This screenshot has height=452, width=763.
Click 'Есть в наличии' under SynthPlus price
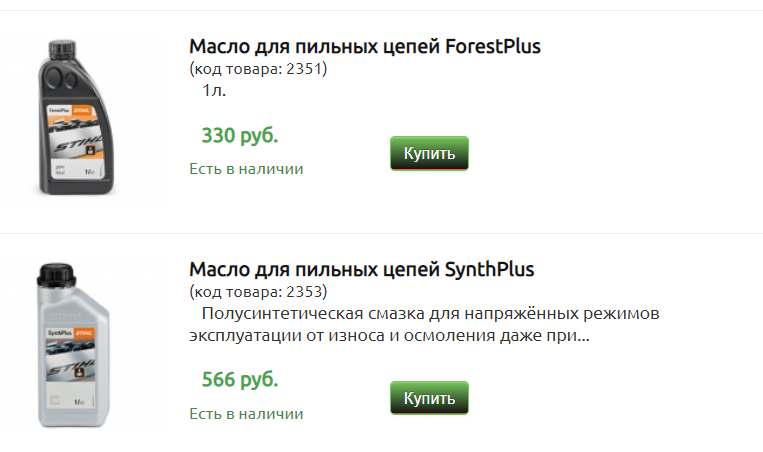pyautogui.click(x=246, y=414)
